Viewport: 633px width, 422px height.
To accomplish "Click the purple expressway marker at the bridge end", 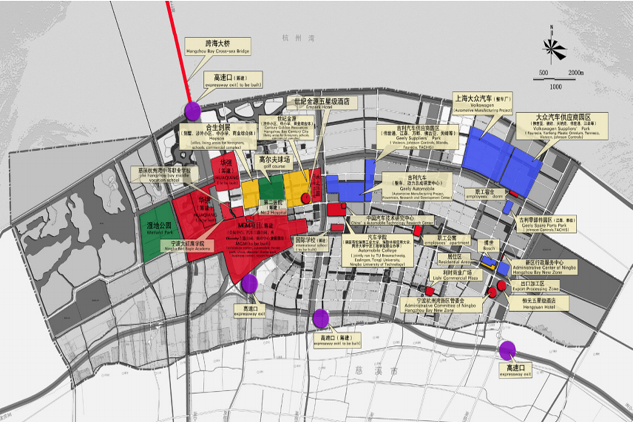I will click(193, 111).
